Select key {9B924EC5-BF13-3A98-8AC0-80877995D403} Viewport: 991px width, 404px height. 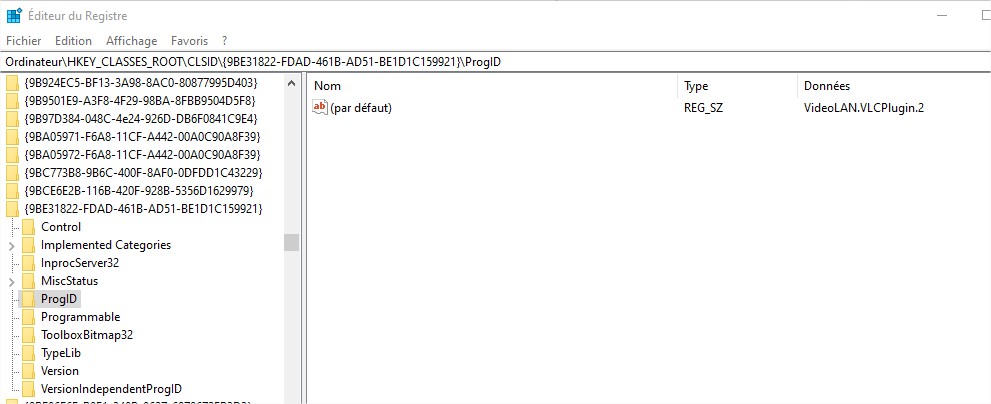[x=141, y=83]
